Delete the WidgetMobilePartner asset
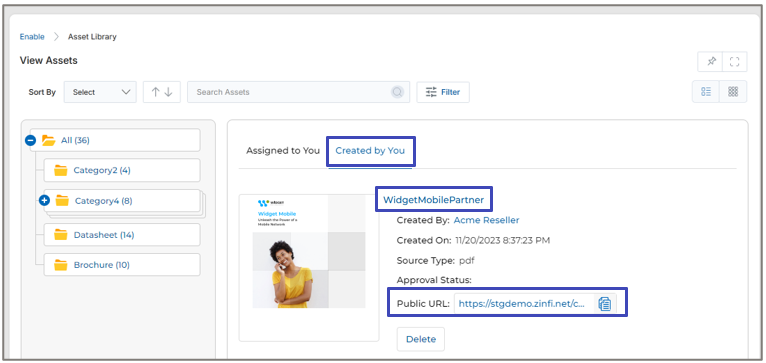766x363 pixels. tap(421, 339)
